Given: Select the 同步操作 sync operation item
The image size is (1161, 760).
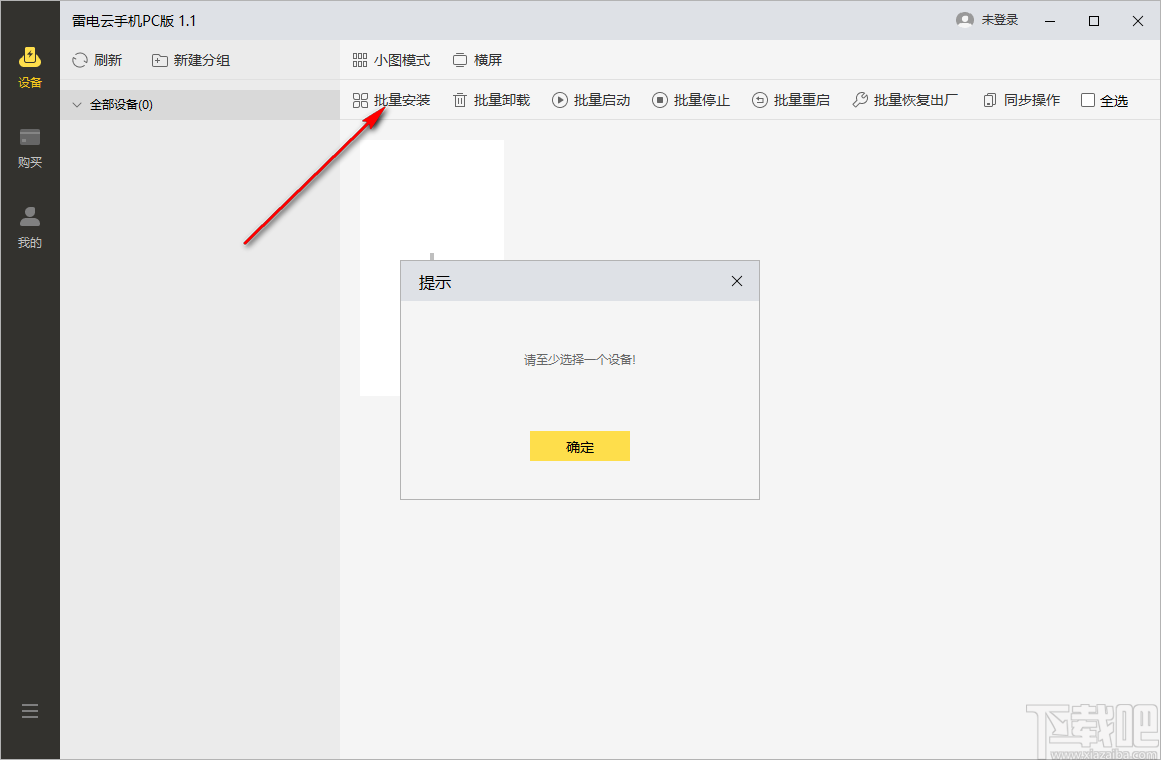Looking at the screenshot, I should coord(1020,99).
